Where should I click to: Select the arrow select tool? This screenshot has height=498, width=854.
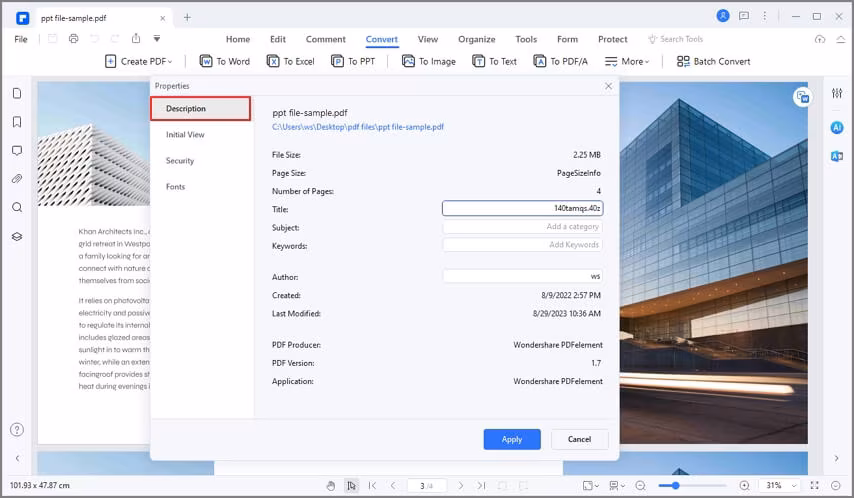tap(351, 485)
